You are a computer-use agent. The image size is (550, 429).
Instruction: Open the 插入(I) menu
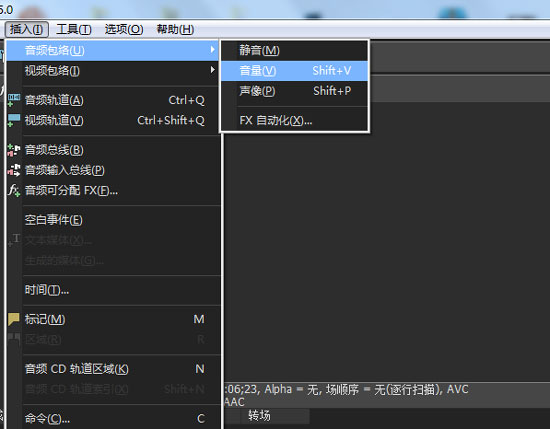pyautogui.click(x=27, y=29)
